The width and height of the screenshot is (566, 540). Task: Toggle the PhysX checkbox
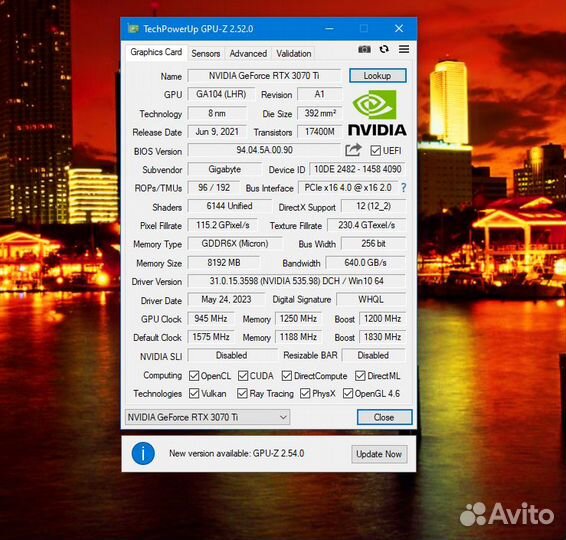(305, 393)
